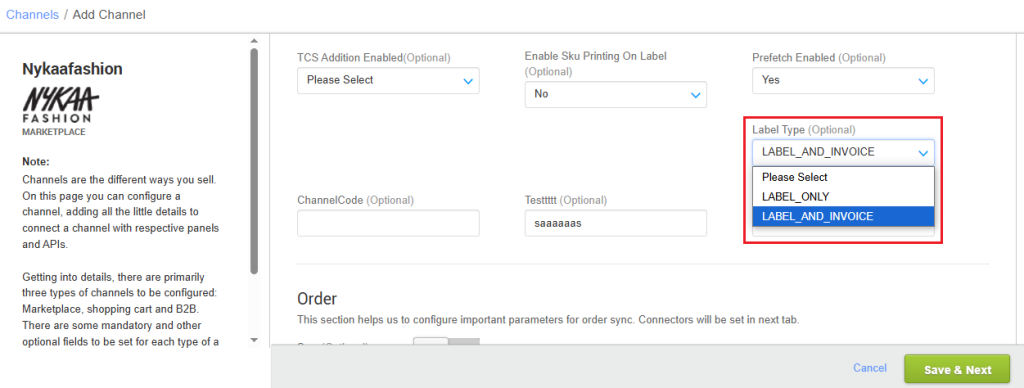Click the Label Type chevron arrow
This screenshot has height=388, width=1024.
click(x=923, y=153)
